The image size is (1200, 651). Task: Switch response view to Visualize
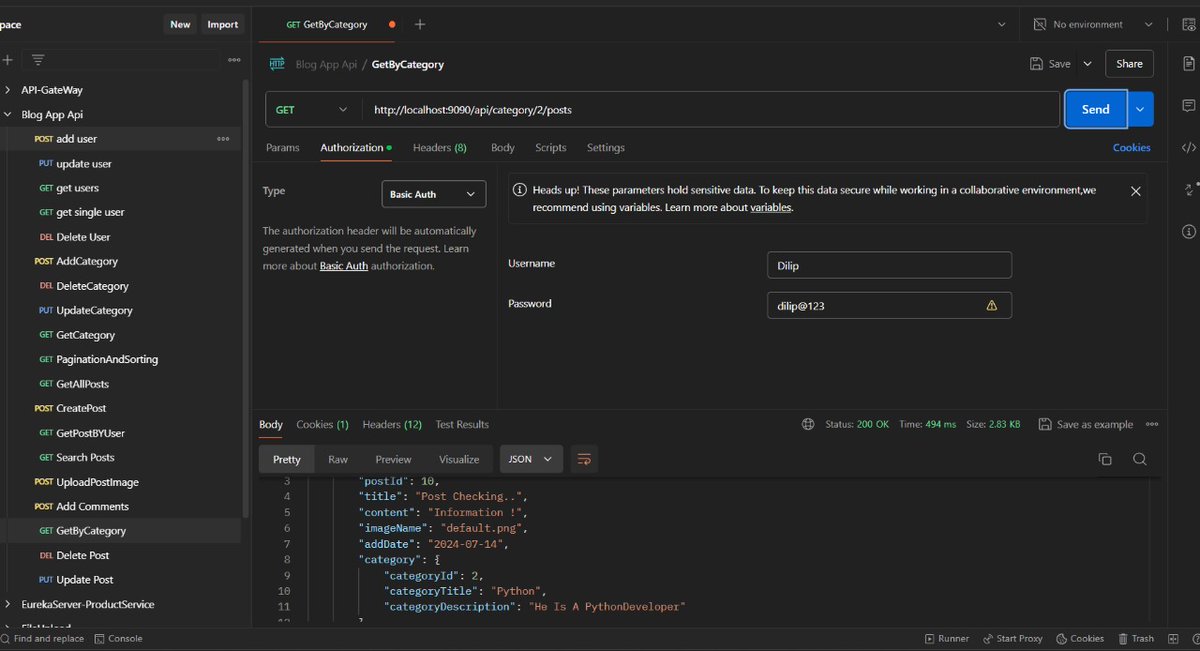point(459,459)
